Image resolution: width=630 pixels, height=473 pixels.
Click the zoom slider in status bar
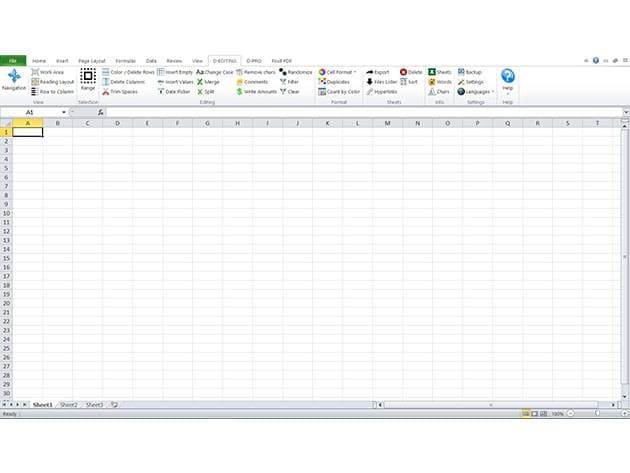[598, 413]
